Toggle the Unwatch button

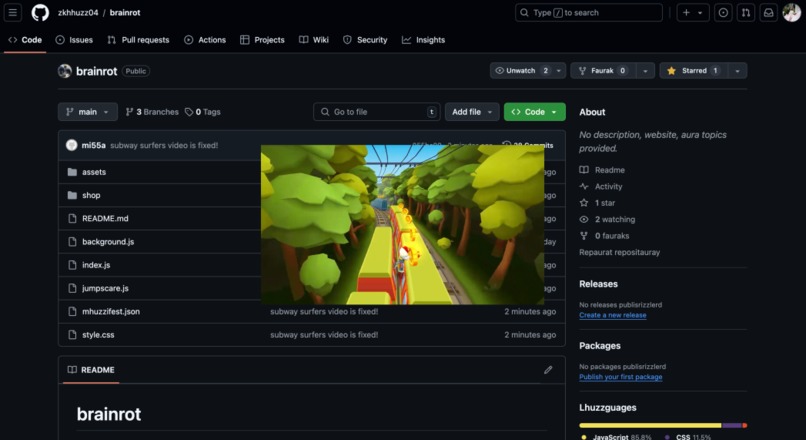click(521, 70)
